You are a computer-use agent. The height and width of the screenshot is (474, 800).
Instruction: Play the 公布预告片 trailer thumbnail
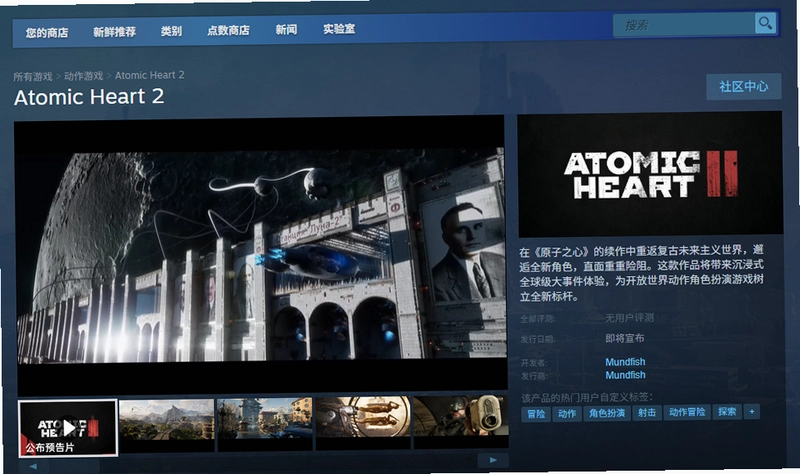pyautogui.click(x=68, y=428)
